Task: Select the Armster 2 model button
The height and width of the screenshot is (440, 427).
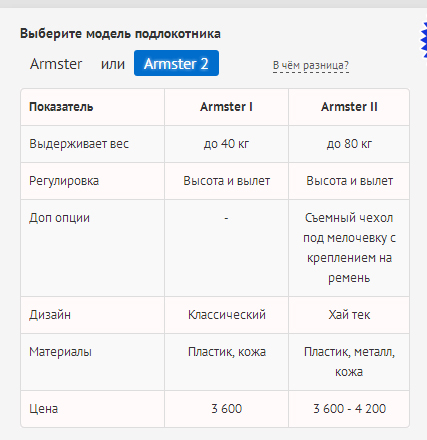Action: (176, 63)
